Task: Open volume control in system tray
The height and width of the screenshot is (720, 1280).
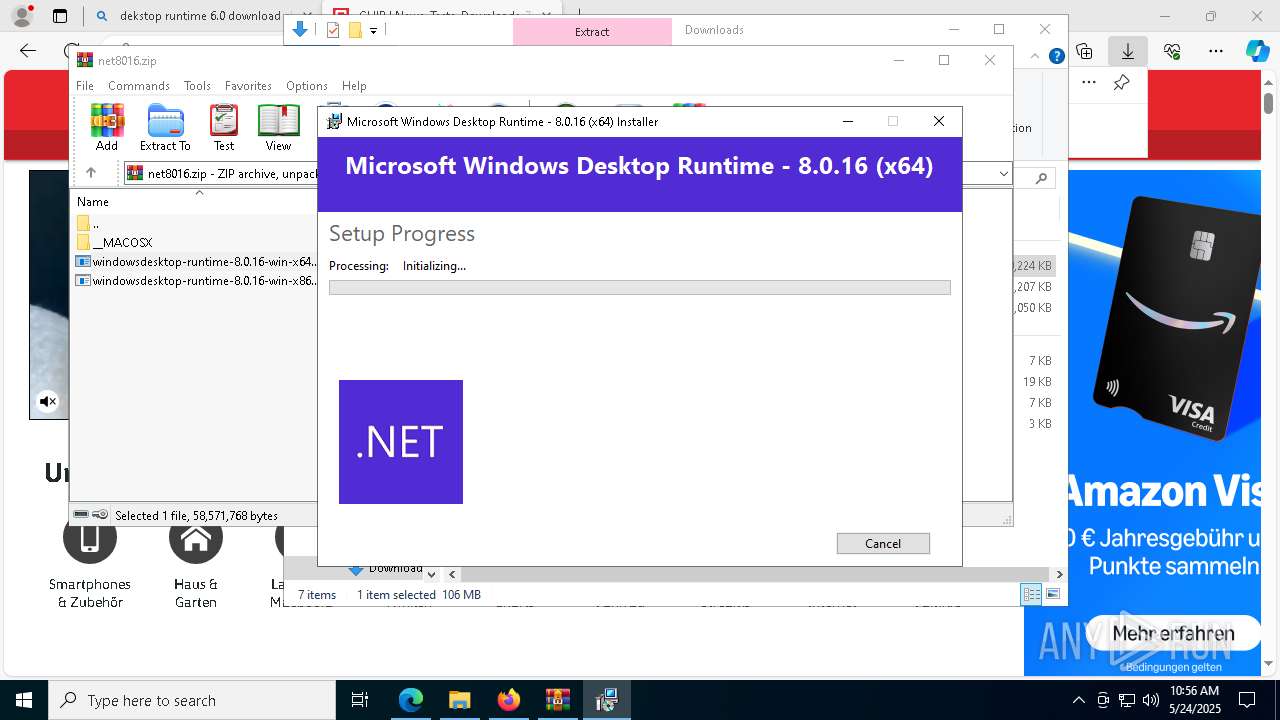Action: click(x=1151, y=700)
